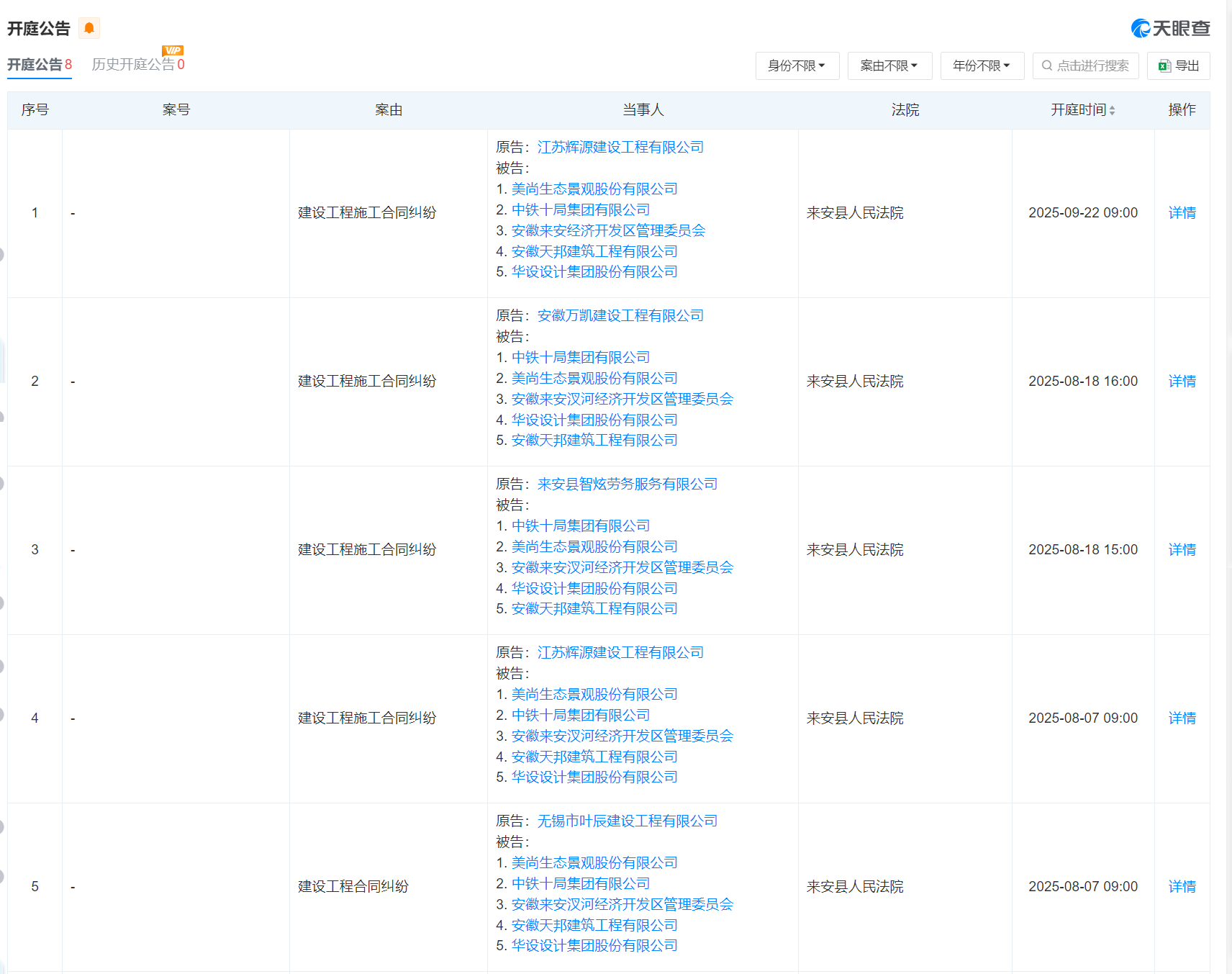This screenshot has height=974, width=1232.
Task: Click the 点击进行搜索 search field
Action: click(x=1085, y=66)
